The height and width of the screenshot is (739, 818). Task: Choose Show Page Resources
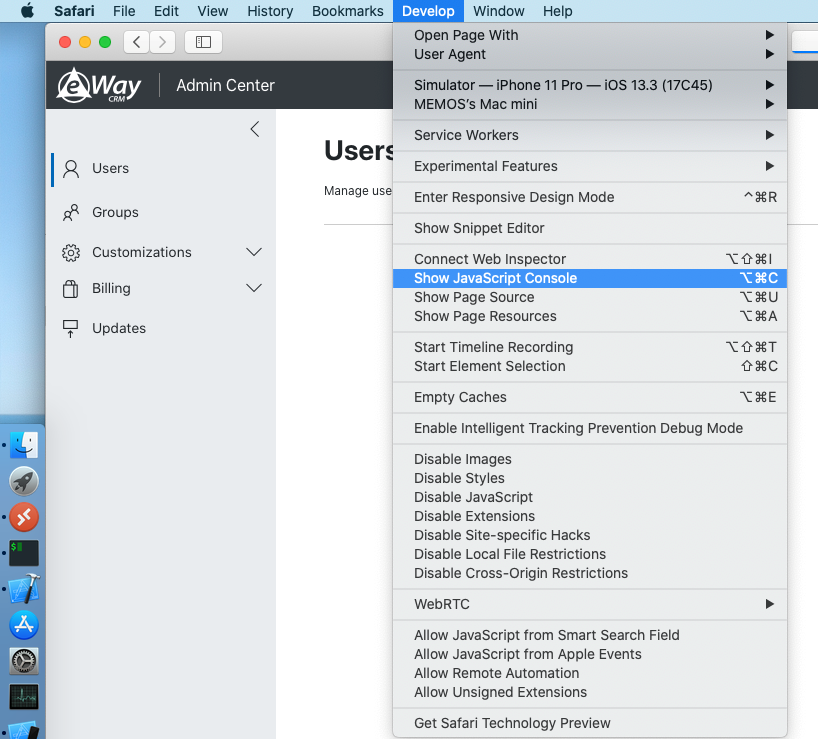pos(590,316)
